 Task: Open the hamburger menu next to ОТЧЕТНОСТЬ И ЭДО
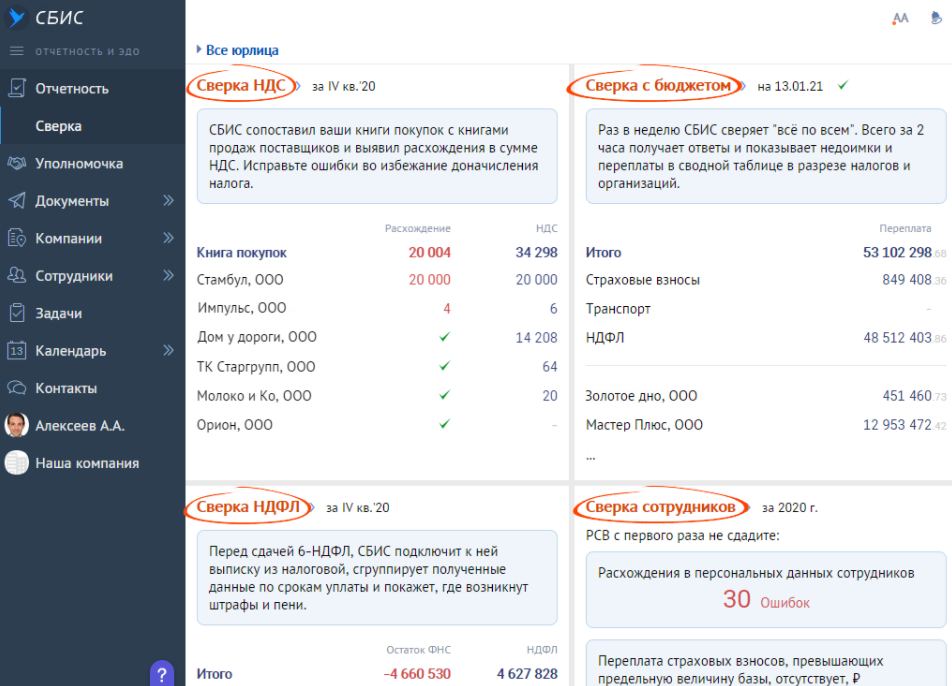tap(16, 51)
